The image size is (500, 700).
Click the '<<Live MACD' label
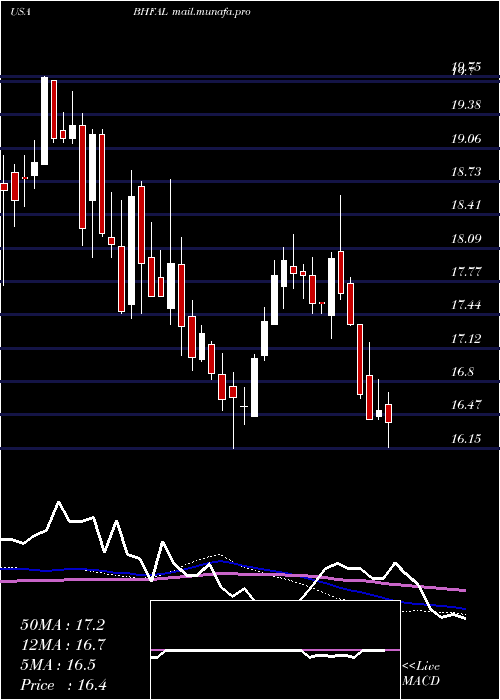[x=421, y=674]
